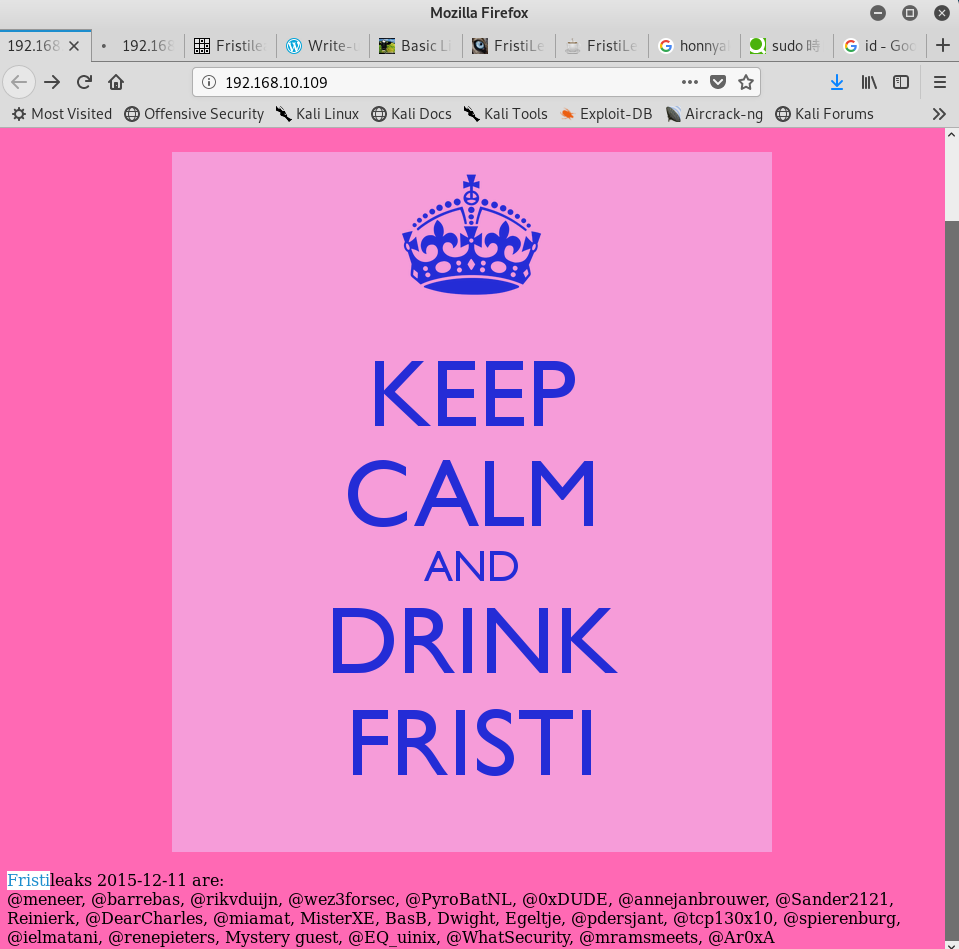Switch to second 192.168 tab
Screen dimensions: 959x949
point(138,46)
